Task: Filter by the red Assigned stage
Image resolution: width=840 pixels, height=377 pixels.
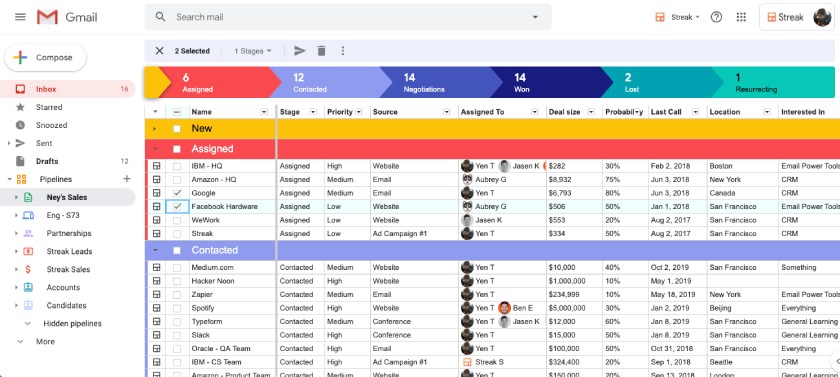Action: (220, 82)
